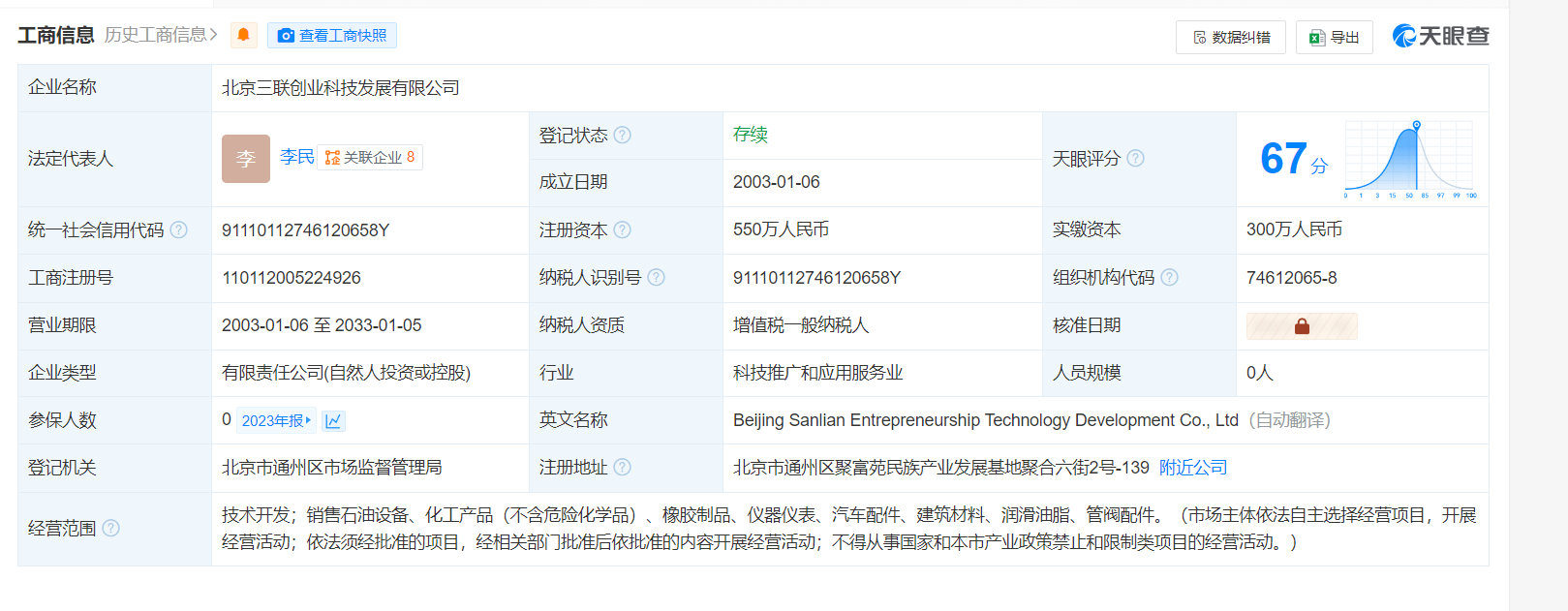Open the trend chart icon next to 2023年报
1568x611 pixels.
coord(333,420)
